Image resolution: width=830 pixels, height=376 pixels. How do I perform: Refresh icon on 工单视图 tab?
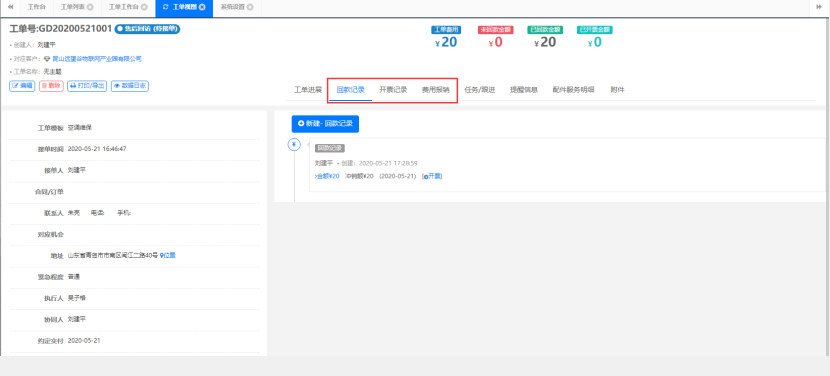tap(166, 7)
